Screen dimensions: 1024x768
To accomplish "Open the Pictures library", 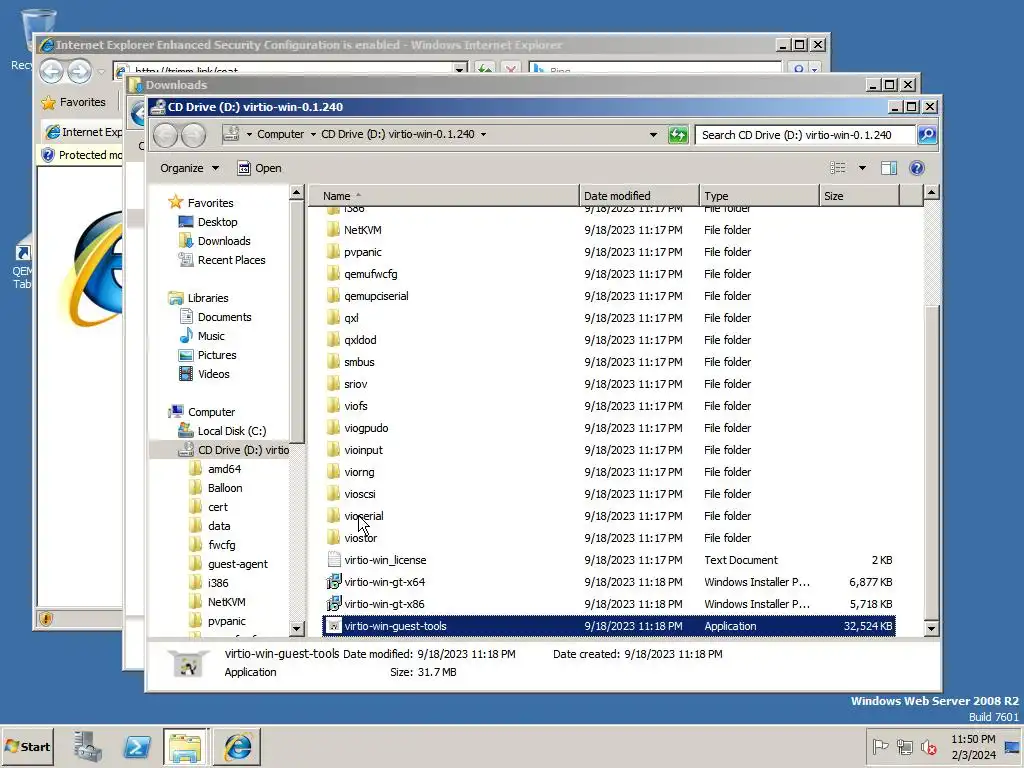I will [216, 355].
